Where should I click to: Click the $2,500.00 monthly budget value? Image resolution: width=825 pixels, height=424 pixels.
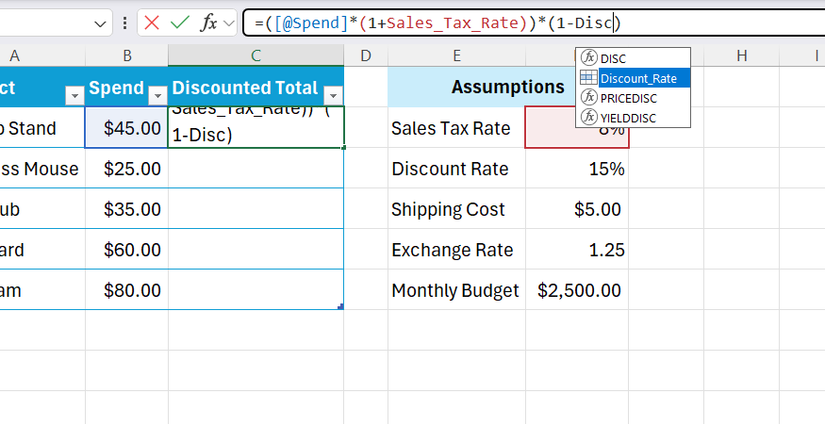577,290
